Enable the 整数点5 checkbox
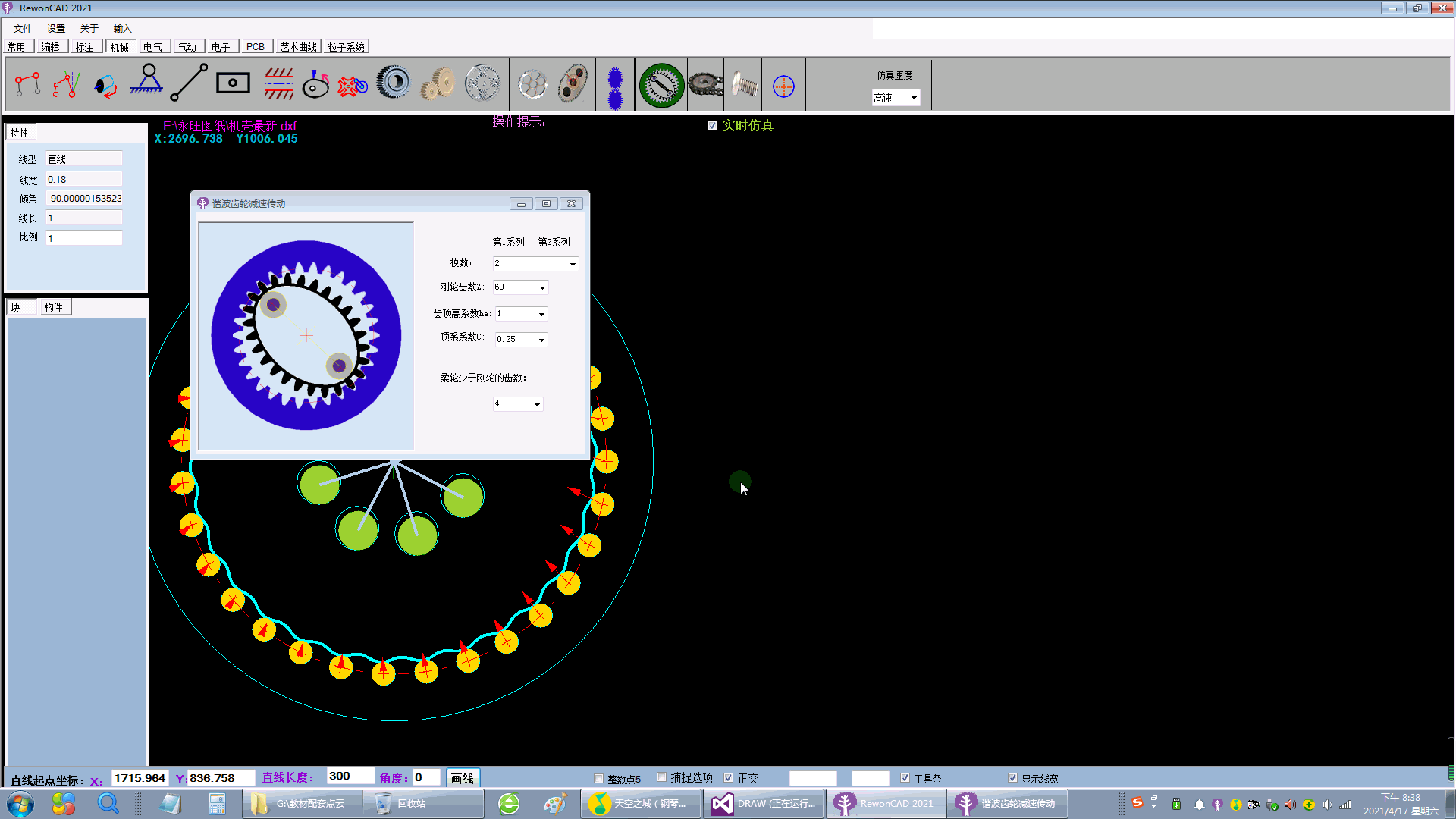 click(x=599, y=779)
